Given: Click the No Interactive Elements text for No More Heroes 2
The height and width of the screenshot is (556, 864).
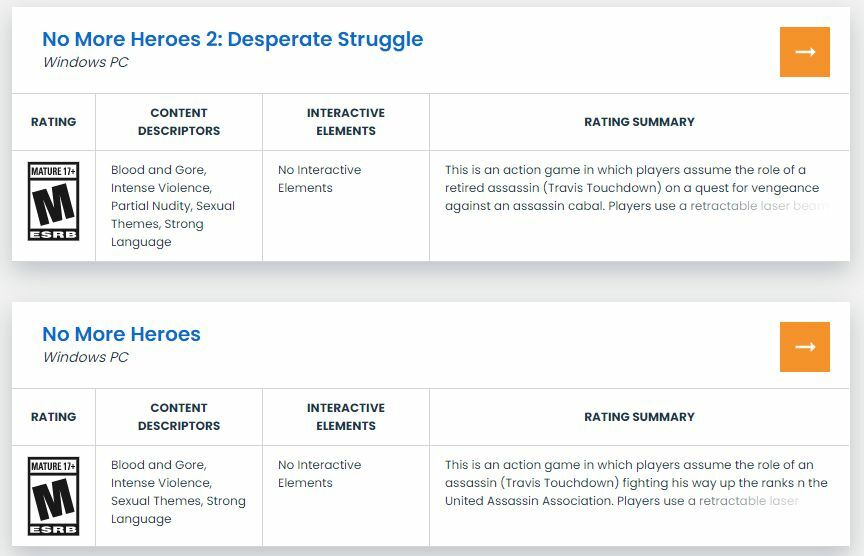Looking at the screenshot, I should point(320,179).
